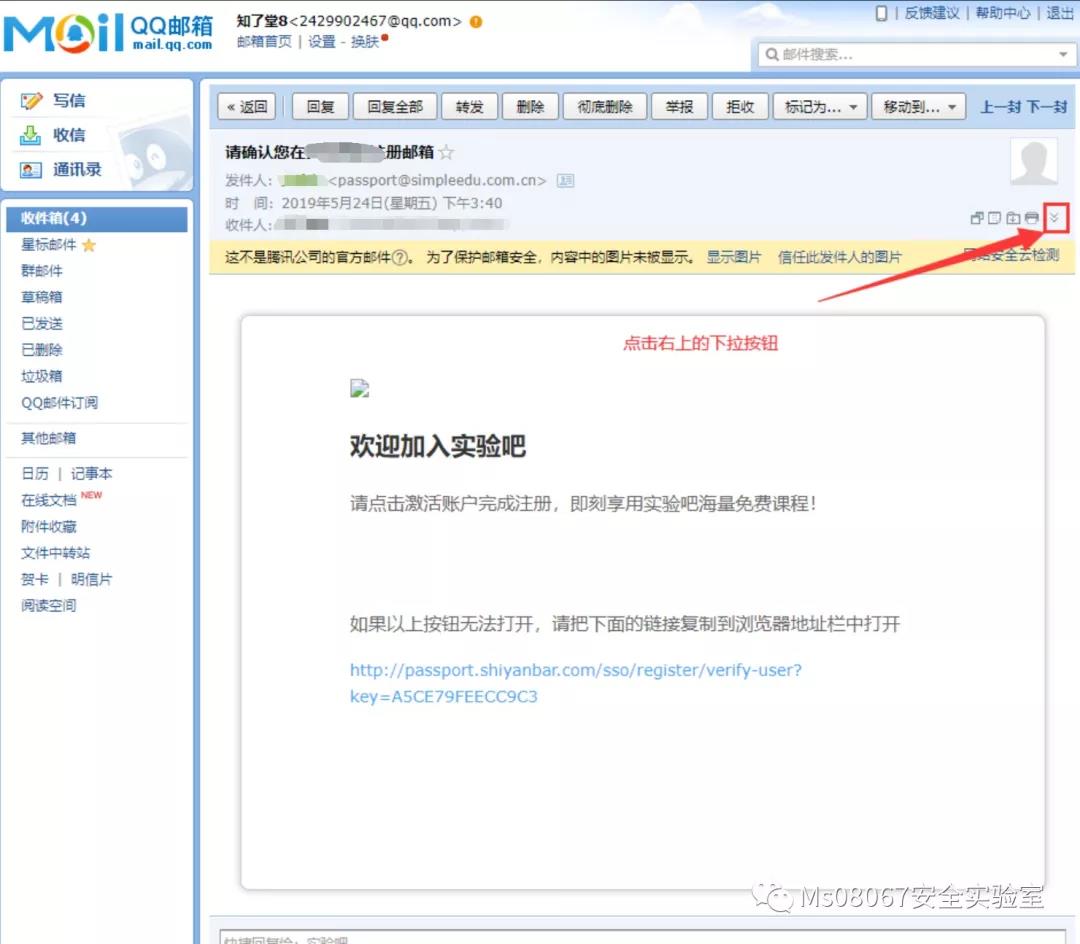Expand the mail search box dropdown arrow
The height and width of the screenshot is (944, 1080).
coord(1062,55)
